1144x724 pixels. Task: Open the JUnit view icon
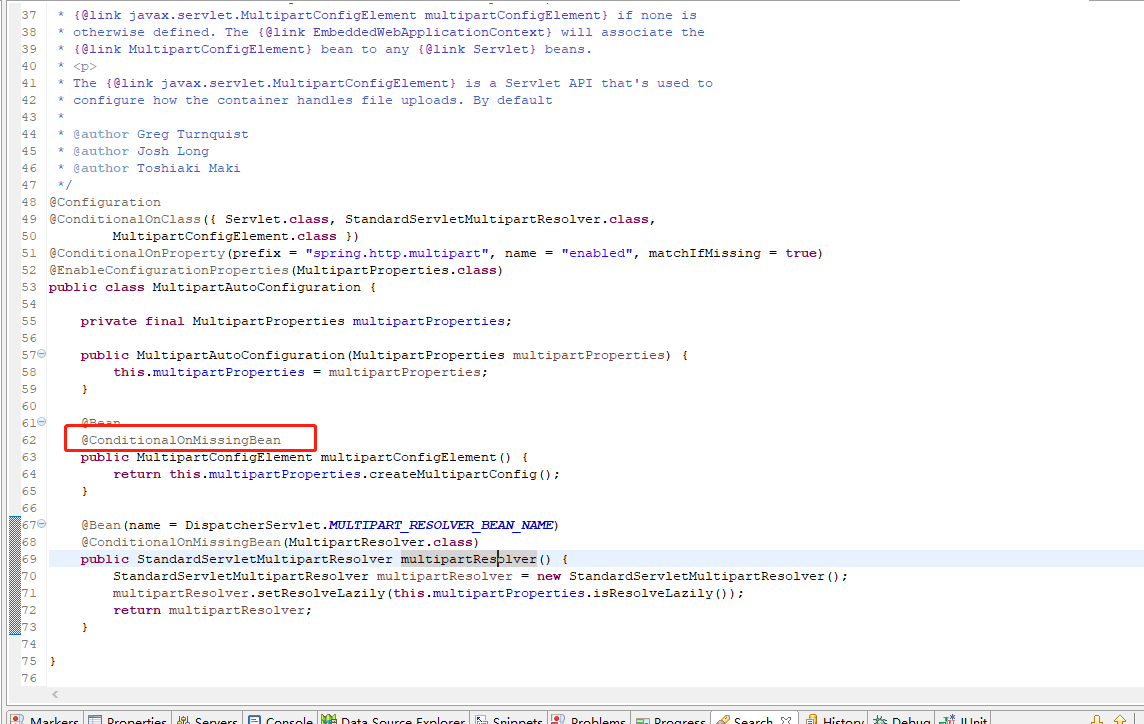(x=945, y=718)
